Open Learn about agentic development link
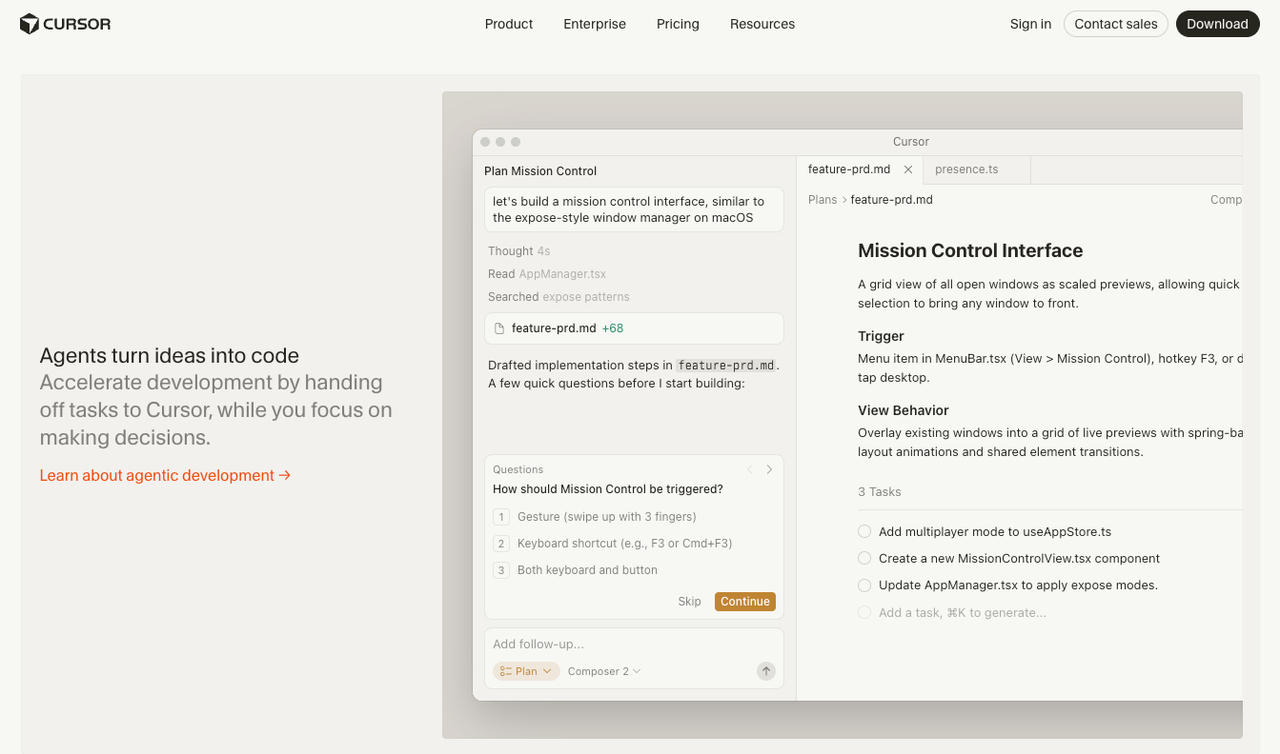Screen dimensions: 1280x754 (165, 475)
